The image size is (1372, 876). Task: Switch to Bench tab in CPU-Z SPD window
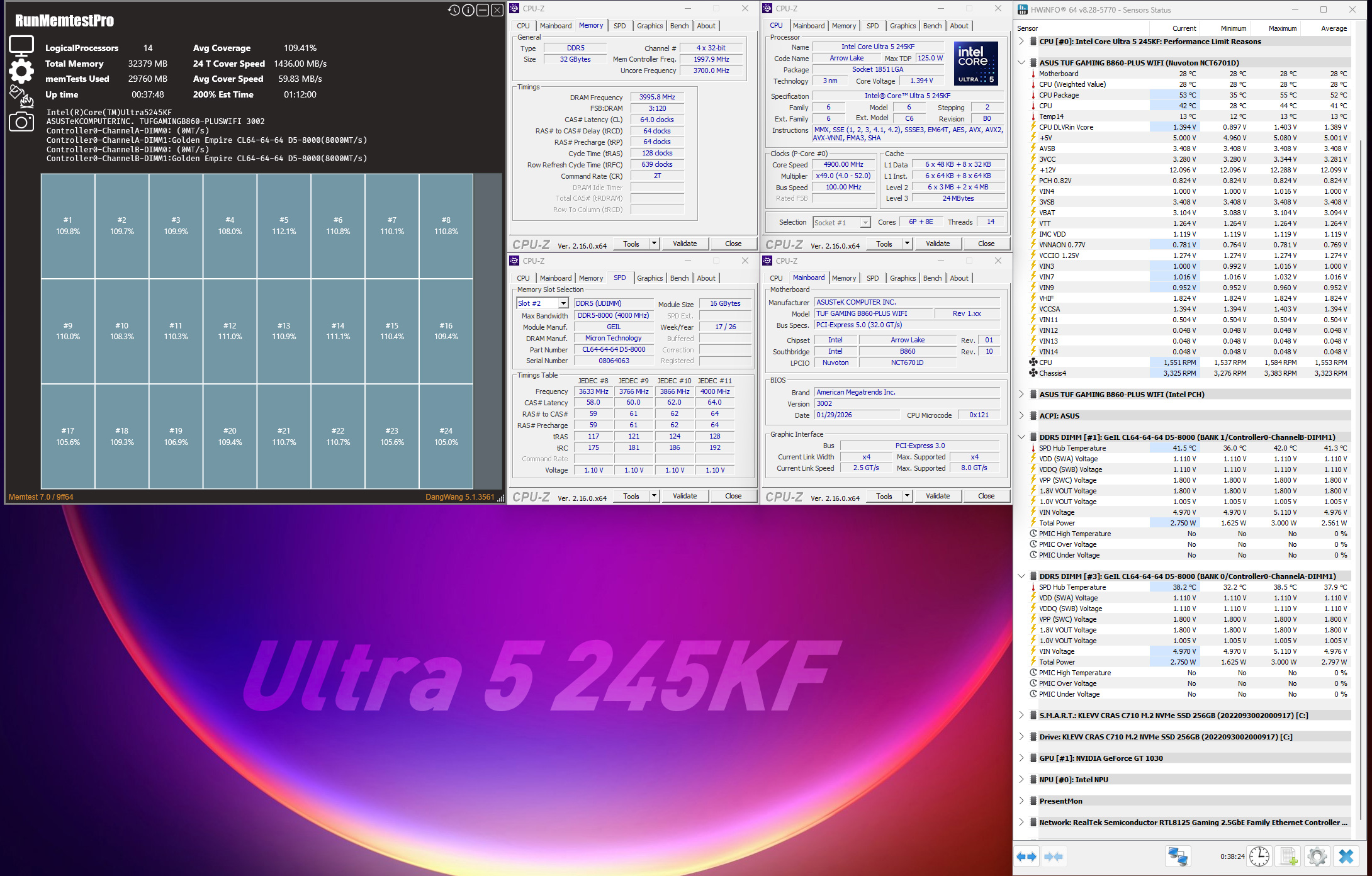[679, 278]
